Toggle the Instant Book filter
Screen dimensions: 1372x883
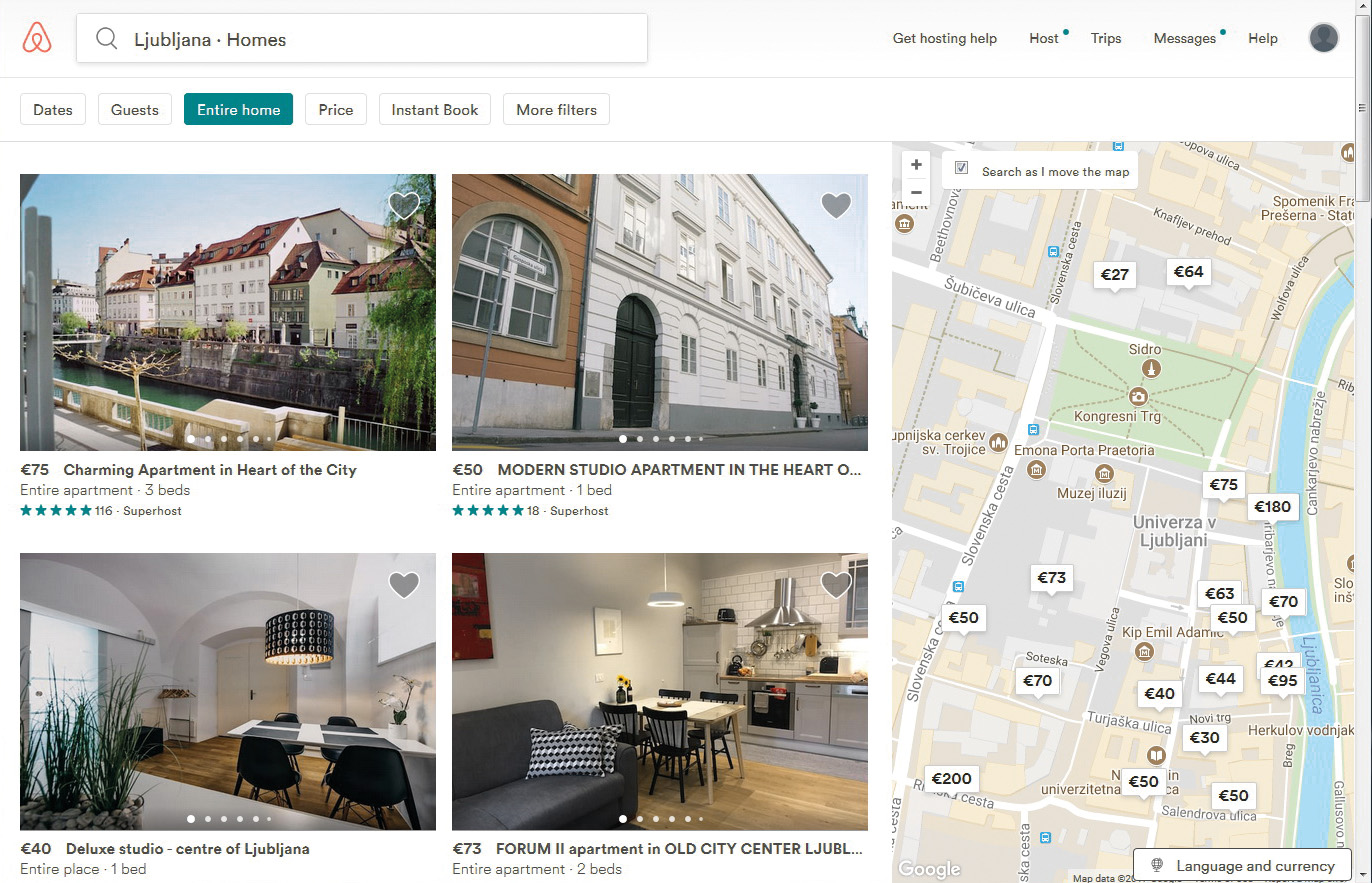tap(434, 110)
